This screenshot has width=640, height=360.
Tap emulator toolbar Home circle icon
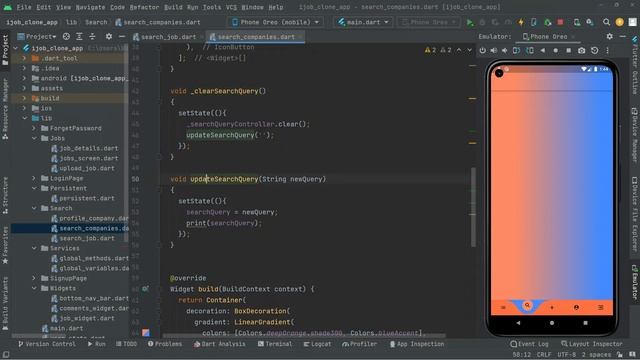point(556,51)
